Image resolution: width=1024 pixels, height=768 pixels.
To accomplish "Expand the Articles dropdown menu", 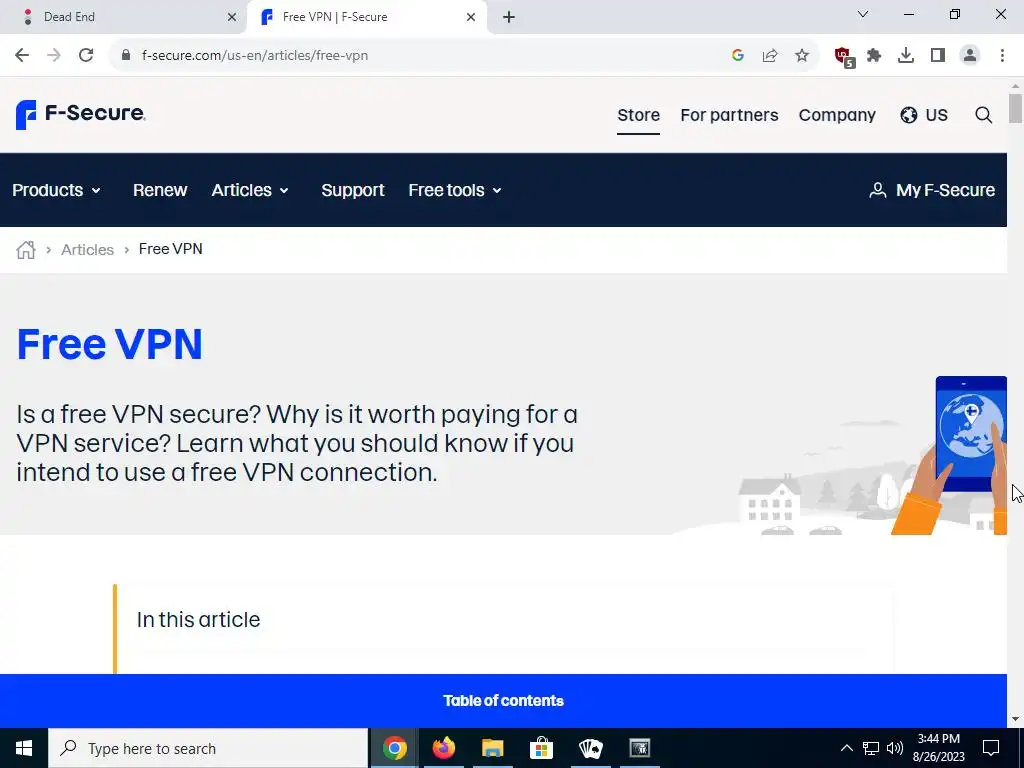I will point(250,190).
